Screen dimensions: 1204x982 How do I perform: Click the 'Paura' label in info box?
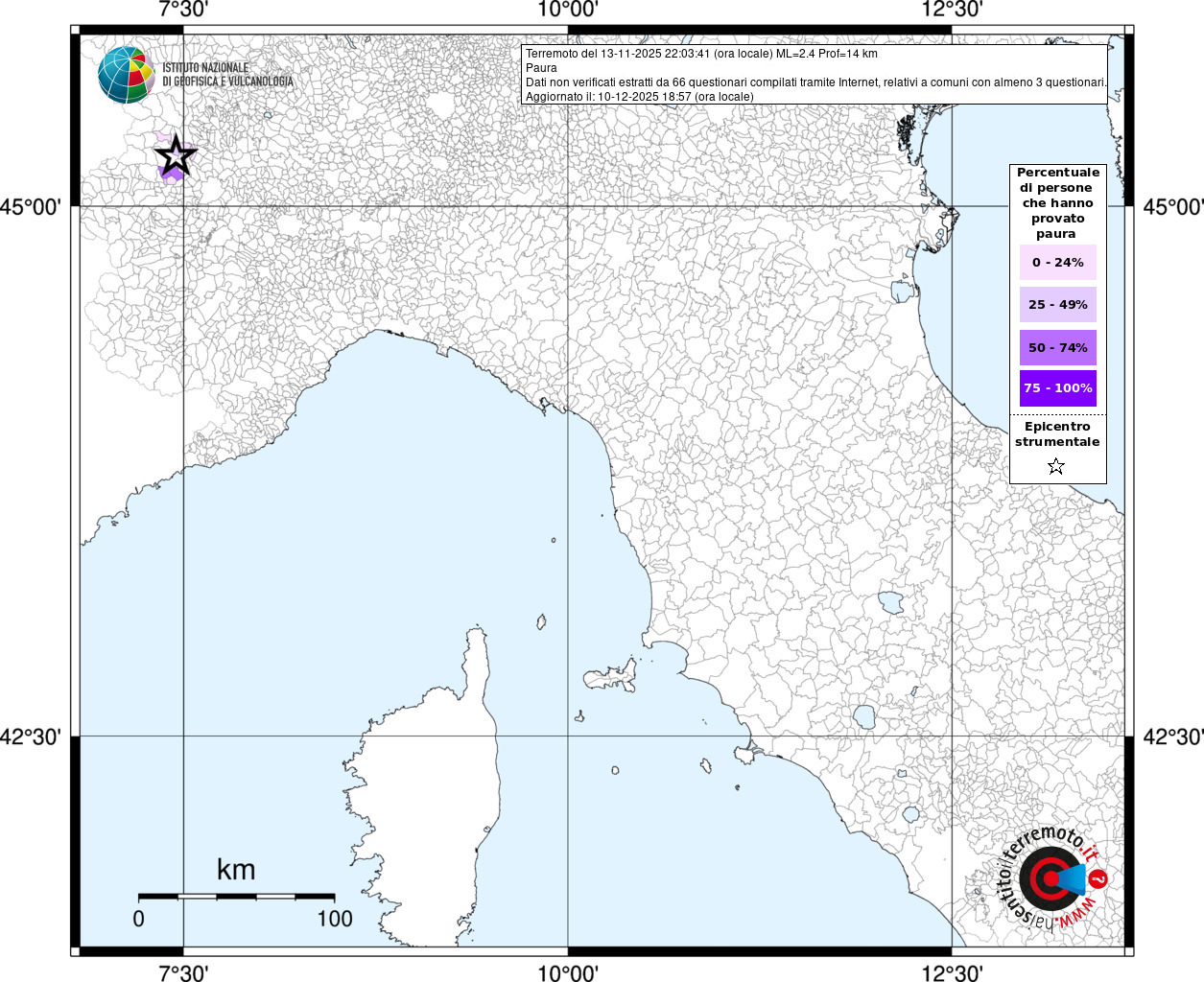point(541,68)
